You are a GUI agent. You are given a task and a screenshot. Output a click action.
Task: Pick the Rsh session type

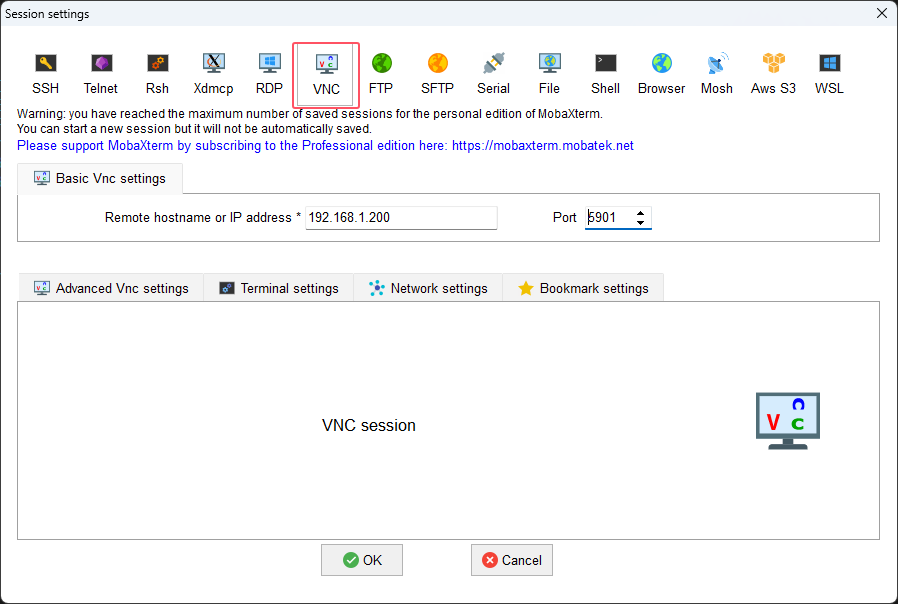click(157, 74)
